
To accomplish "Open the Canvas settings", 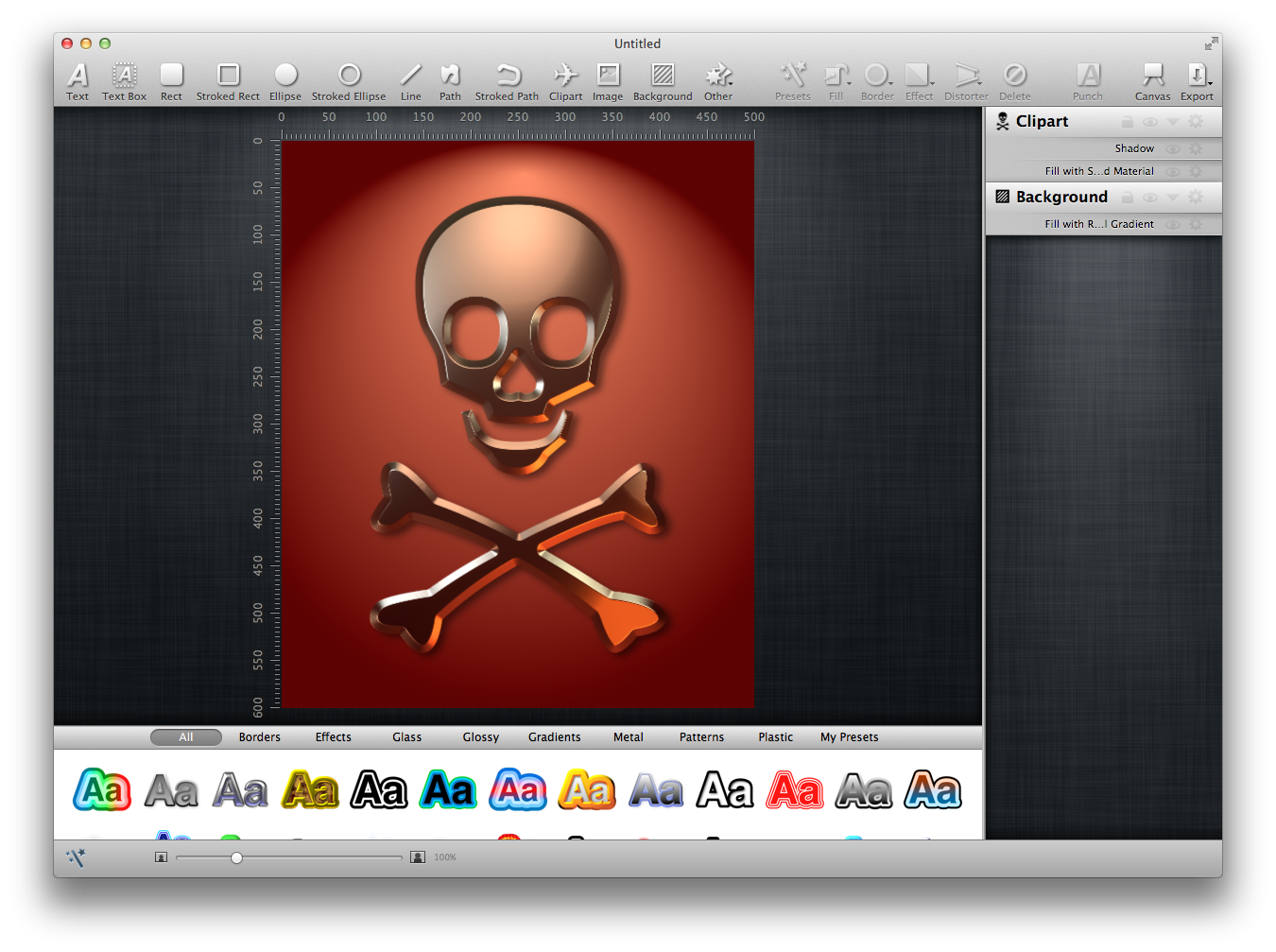I will [1152, 80].
